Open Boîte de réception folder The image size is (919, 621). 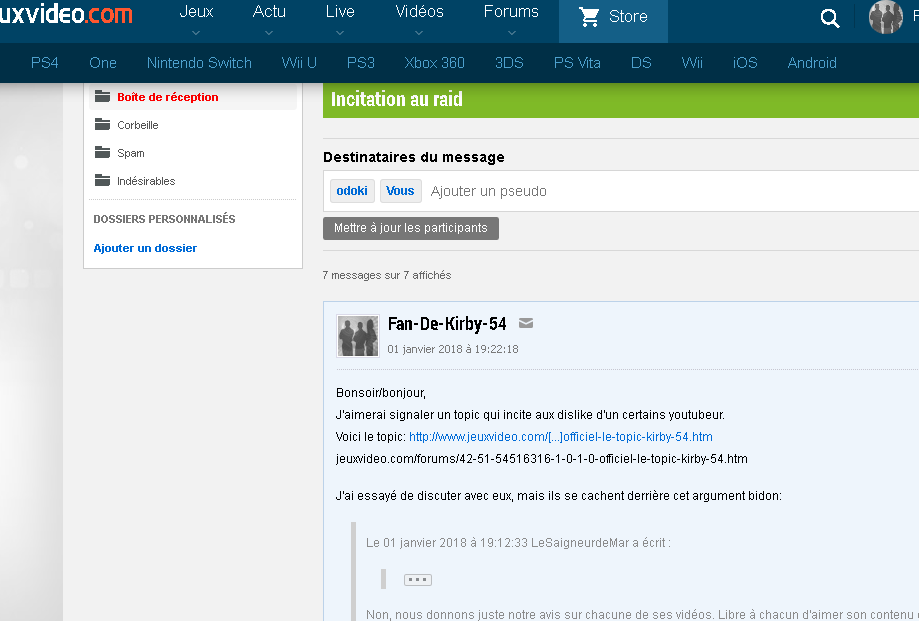167,97
